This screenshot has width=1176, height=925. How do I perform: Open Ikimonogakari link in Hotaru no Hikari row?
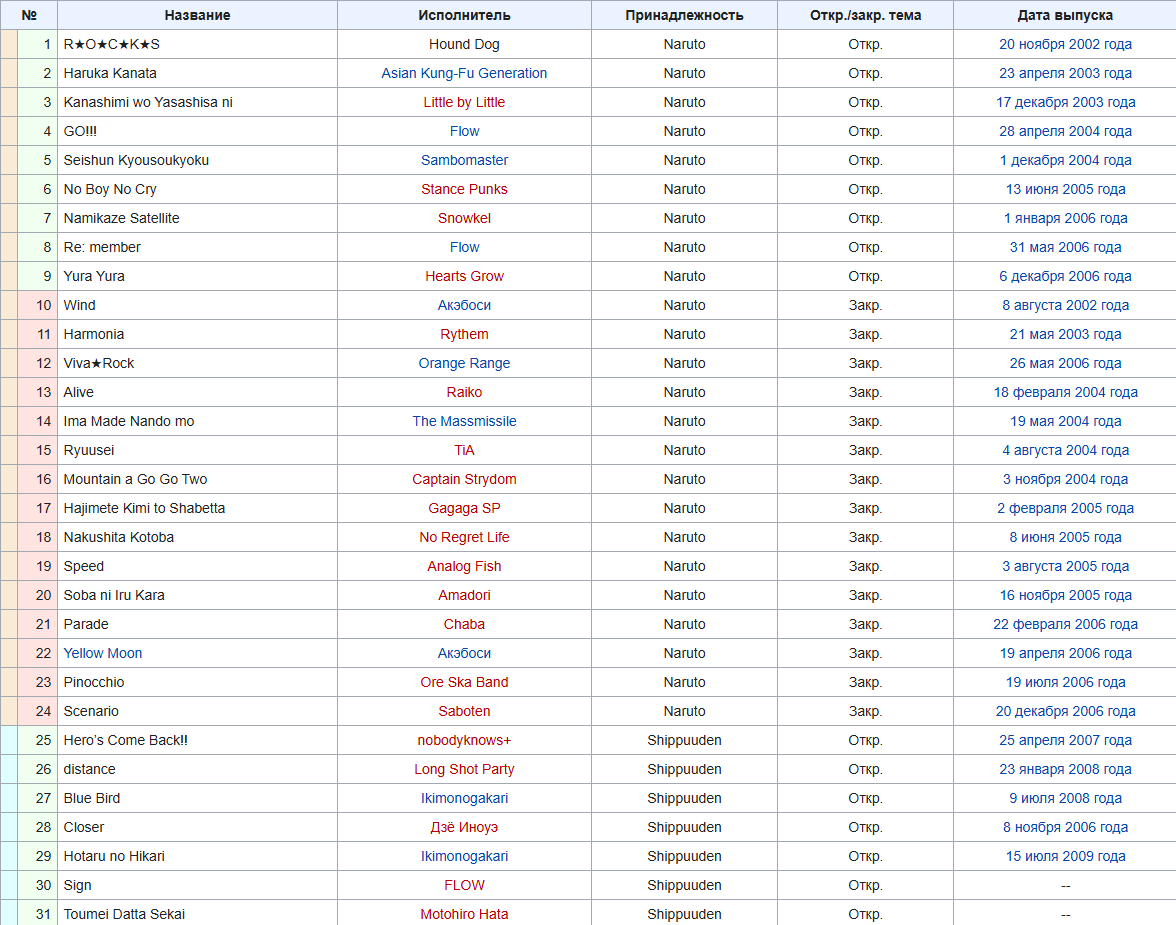tap(464, 857)
